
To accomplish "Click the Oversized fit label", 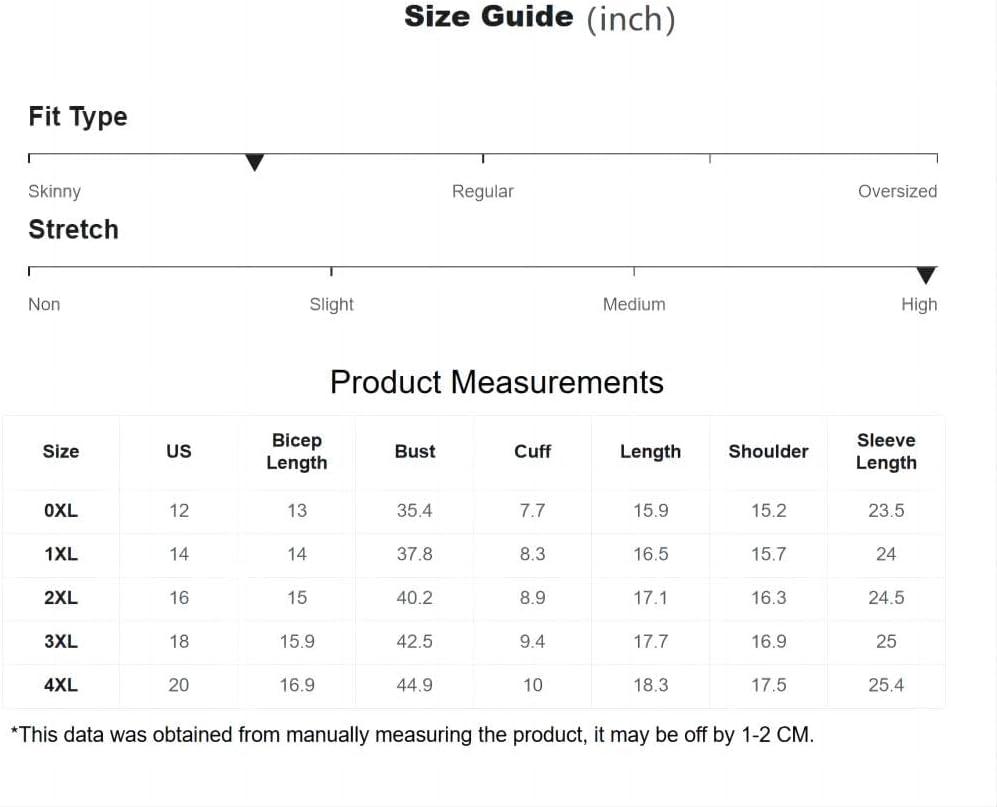I will coord(897,191).
